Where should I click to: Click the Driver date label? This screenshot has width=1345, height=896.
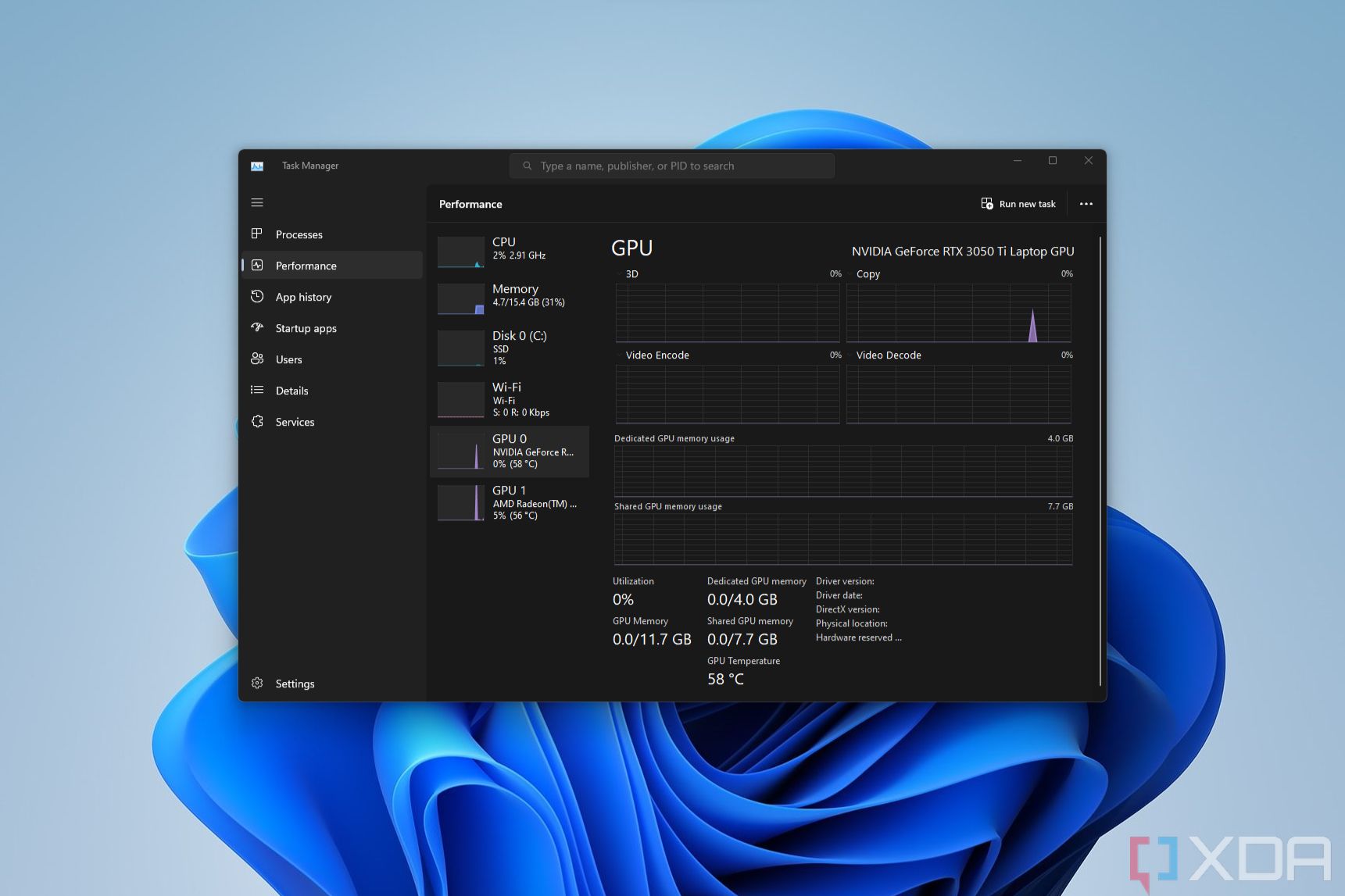[x=839, y=595]
